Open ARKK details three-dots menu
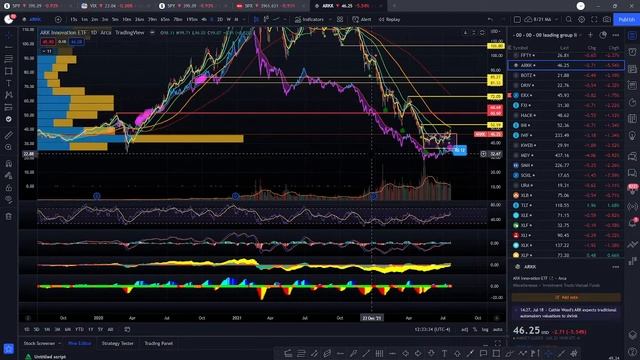The image size is (640, 360). click(x=616, y=267)
